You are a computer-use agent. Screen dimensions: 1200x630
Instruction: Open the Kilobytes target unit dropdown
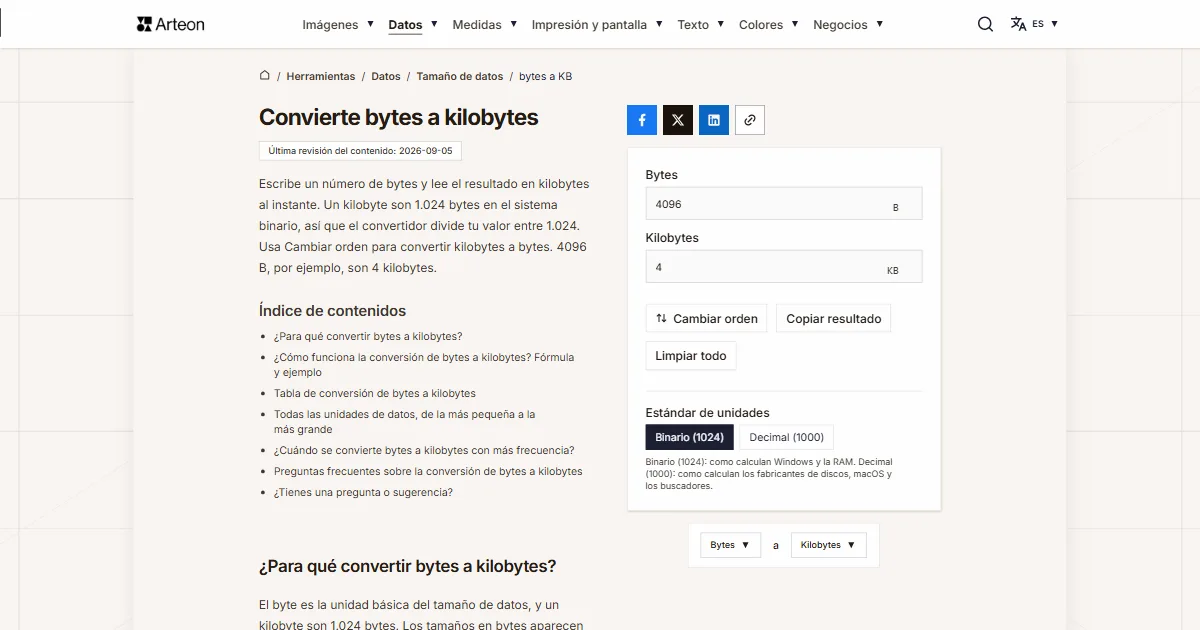[829, 545]
